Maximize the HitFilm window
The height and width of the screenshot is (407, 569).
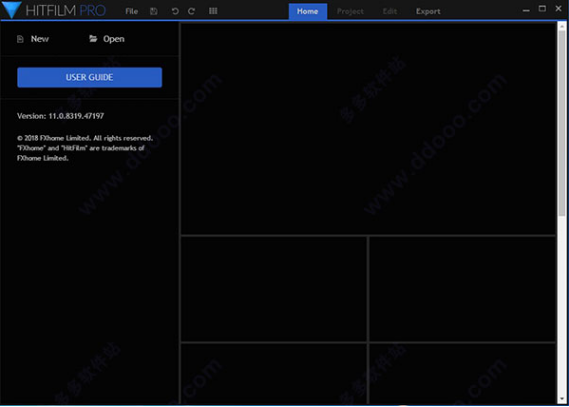pyautogui.click(x=542, y=9)
